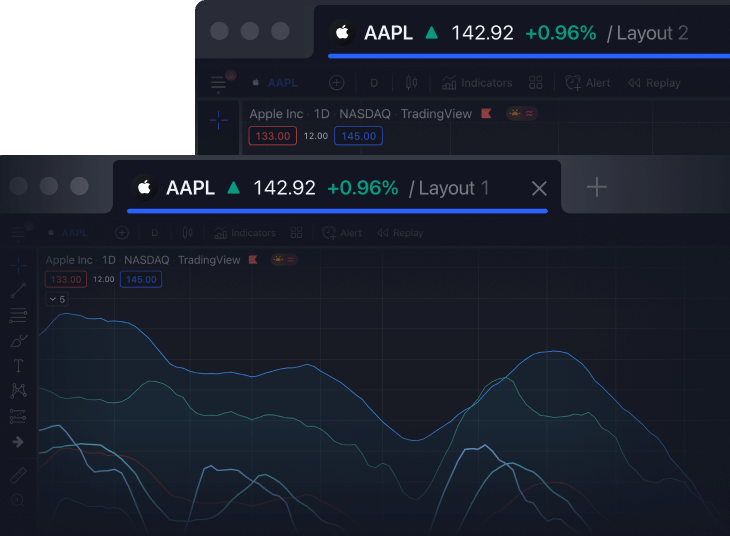The width and height of the screenshot is (730, 536).
Task: Open indicator templates grid in Layout 1
Action: tap(297, 232)
